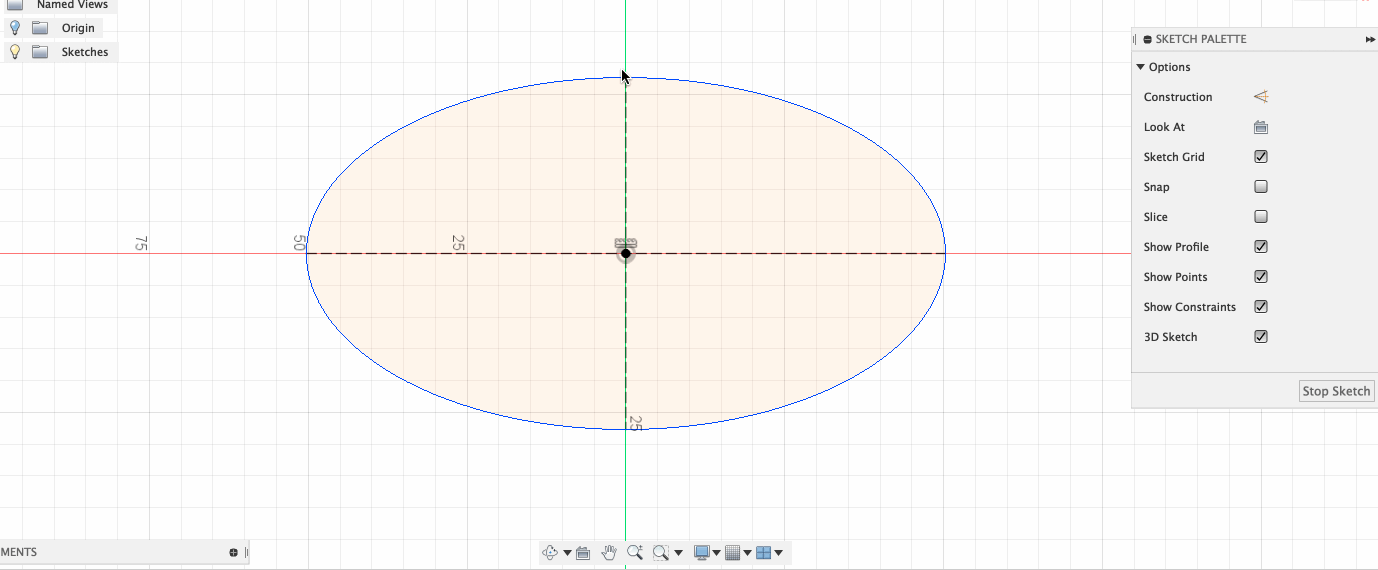1378x570 pixels.
Task: Open the Orbit tool dropdown arrow
Action: pyautogui.click(x=567, y=553)
